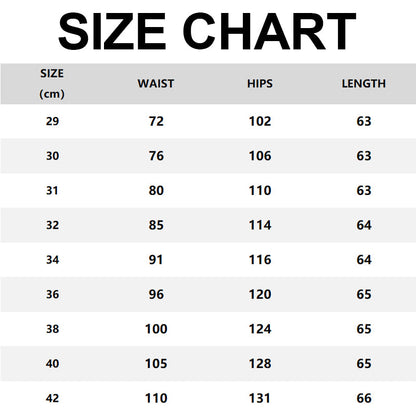Click hips value 114 for size 32
The image size is (416, 416).
click(x=260, y=225)
